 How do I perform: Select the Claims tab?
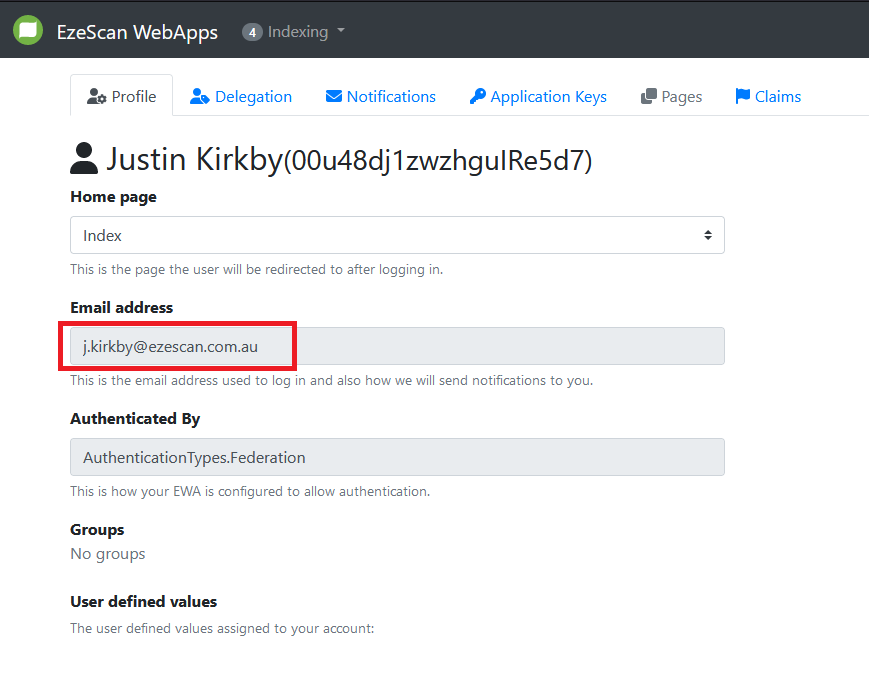tap(777, 97)
